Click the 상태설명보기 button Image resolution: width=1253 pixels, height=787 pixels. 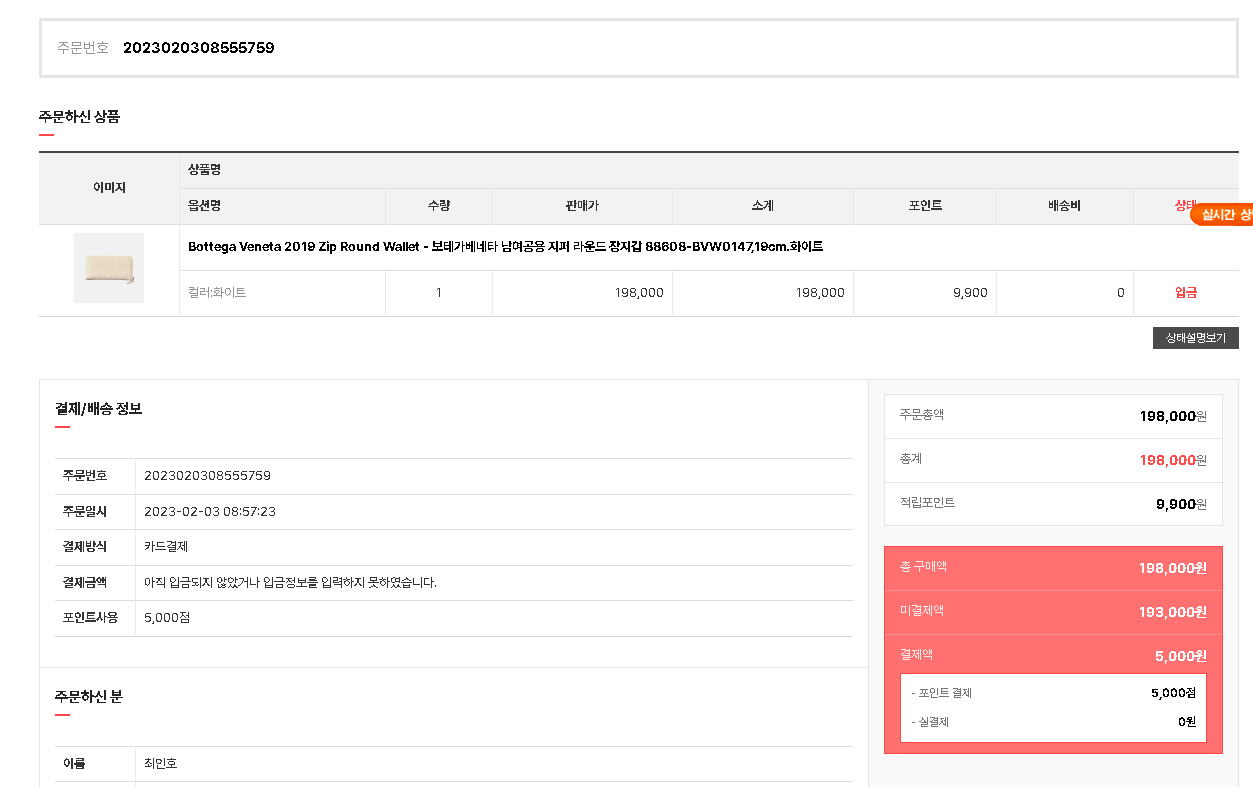click(x=1195, y=338)
